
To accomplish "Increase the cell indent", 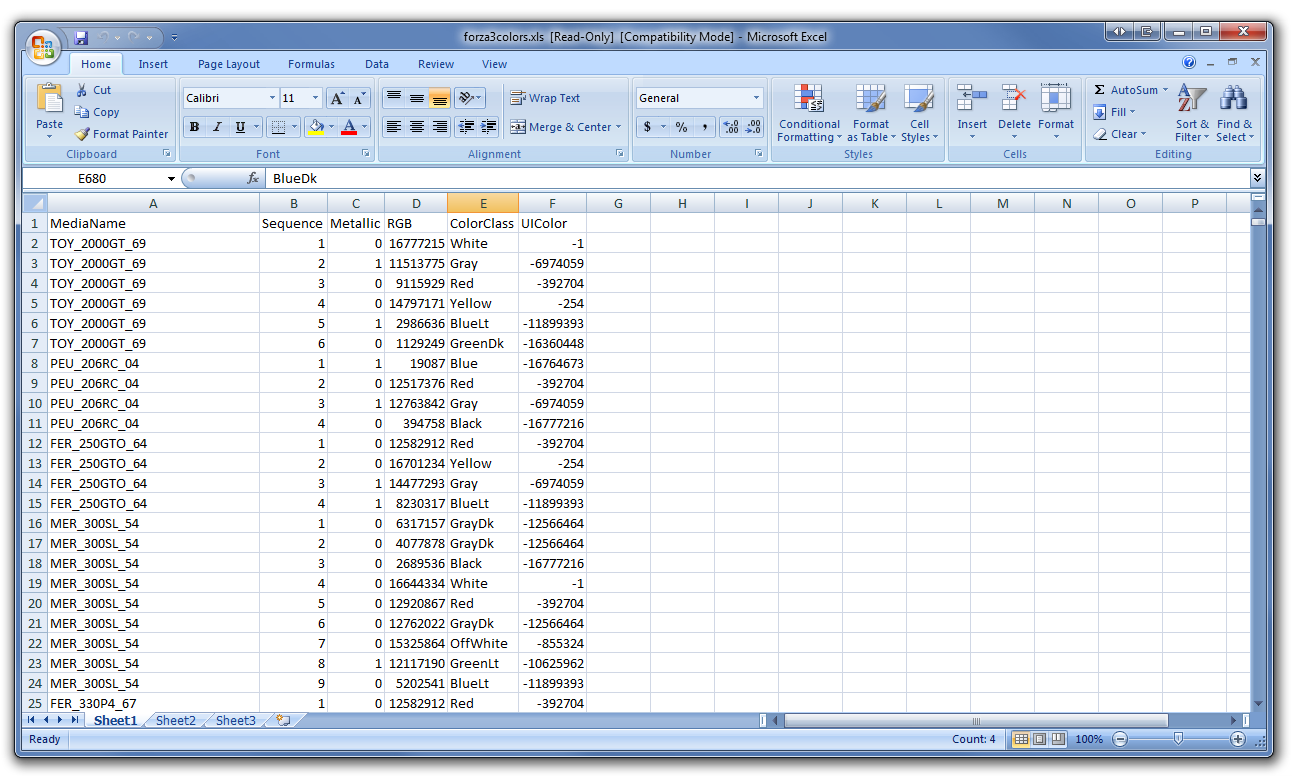I will coord(488,127).
